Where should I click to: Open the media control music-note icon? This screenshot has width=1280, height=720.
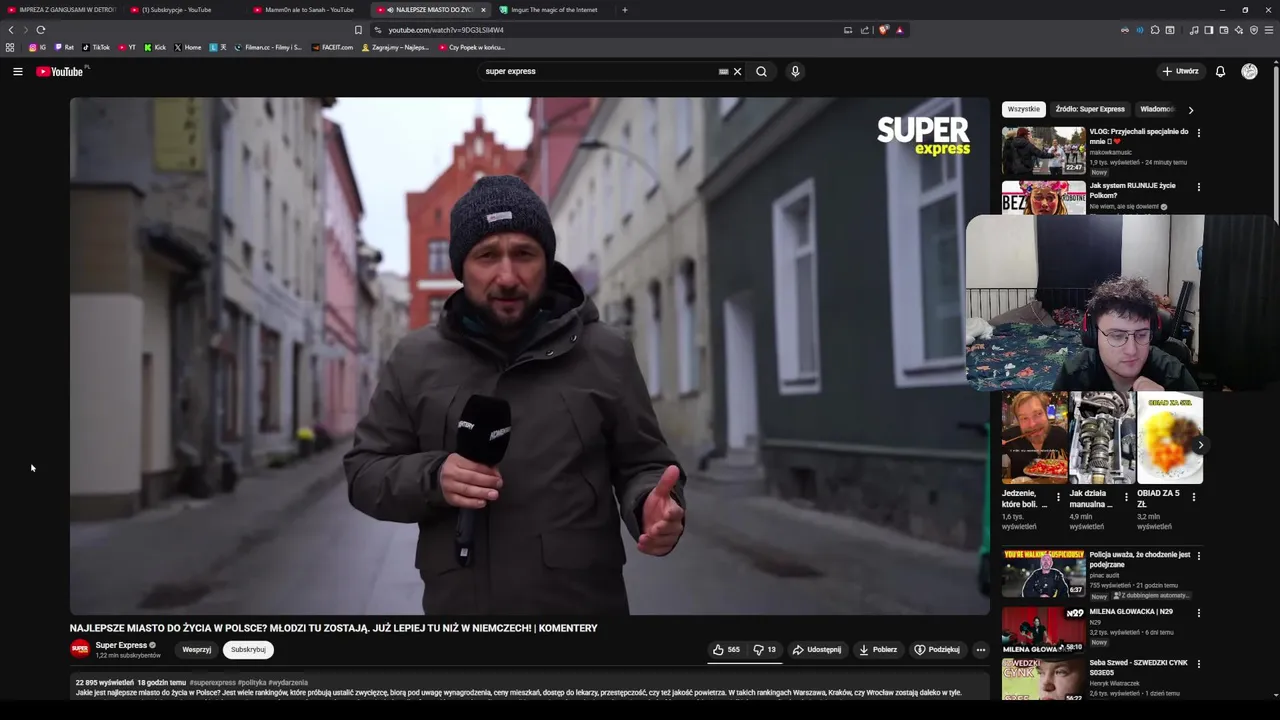coord(1193,29)
